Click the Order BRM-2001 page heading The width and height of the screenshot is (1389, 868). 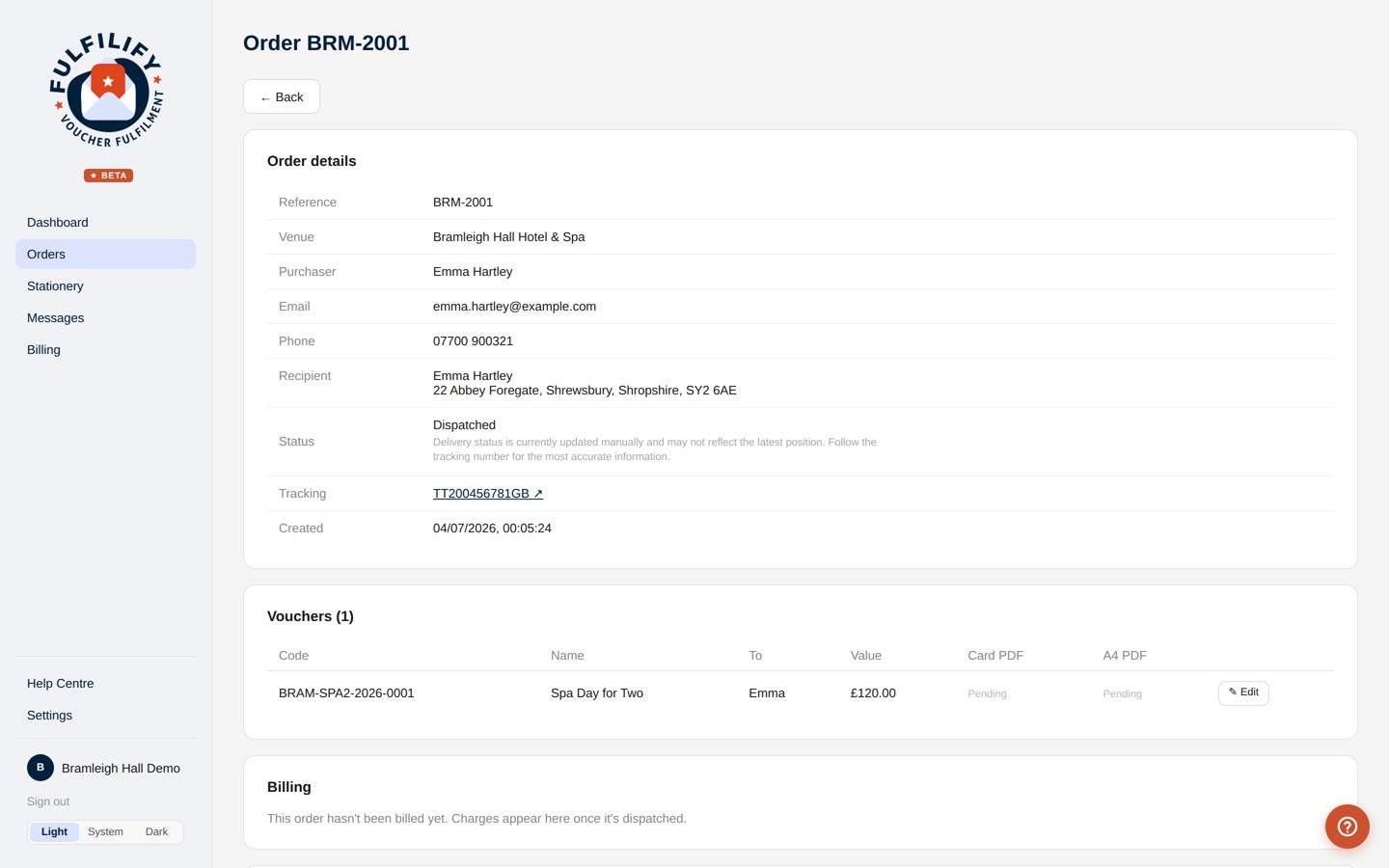click(326, 43)
